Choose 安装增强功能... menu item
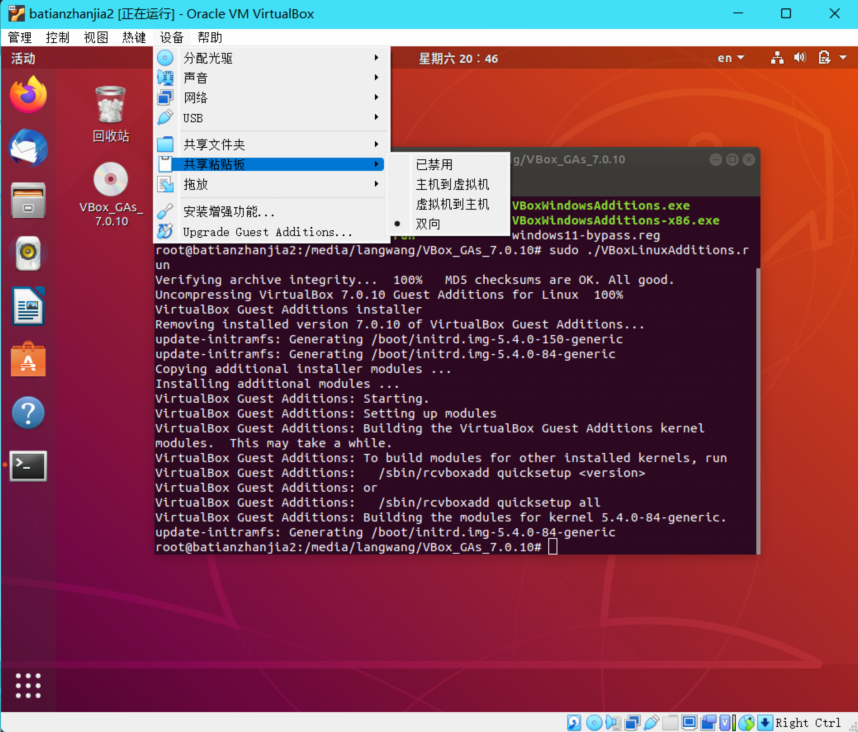858x732 pixels. (271, 212)
